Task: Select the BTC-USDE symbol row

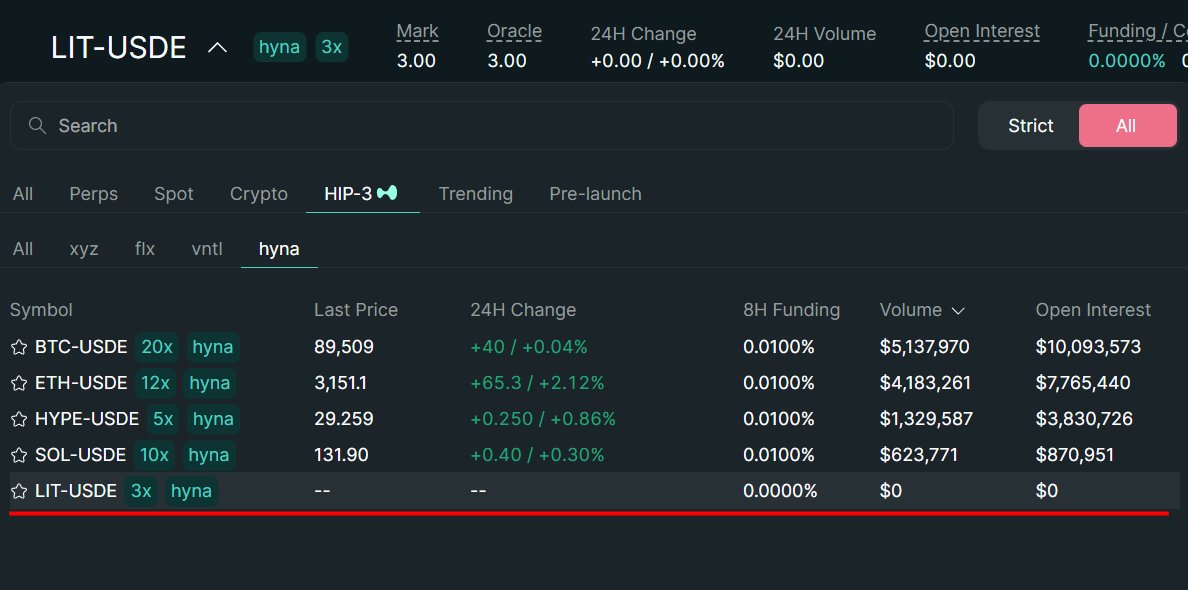Action: 595,348
